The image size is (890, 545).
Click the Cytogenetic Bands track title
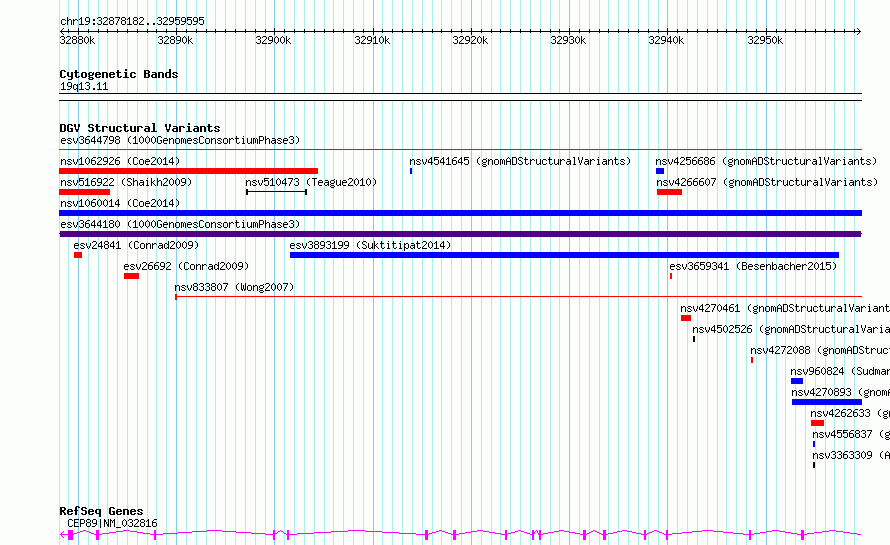tap(119, 74)
